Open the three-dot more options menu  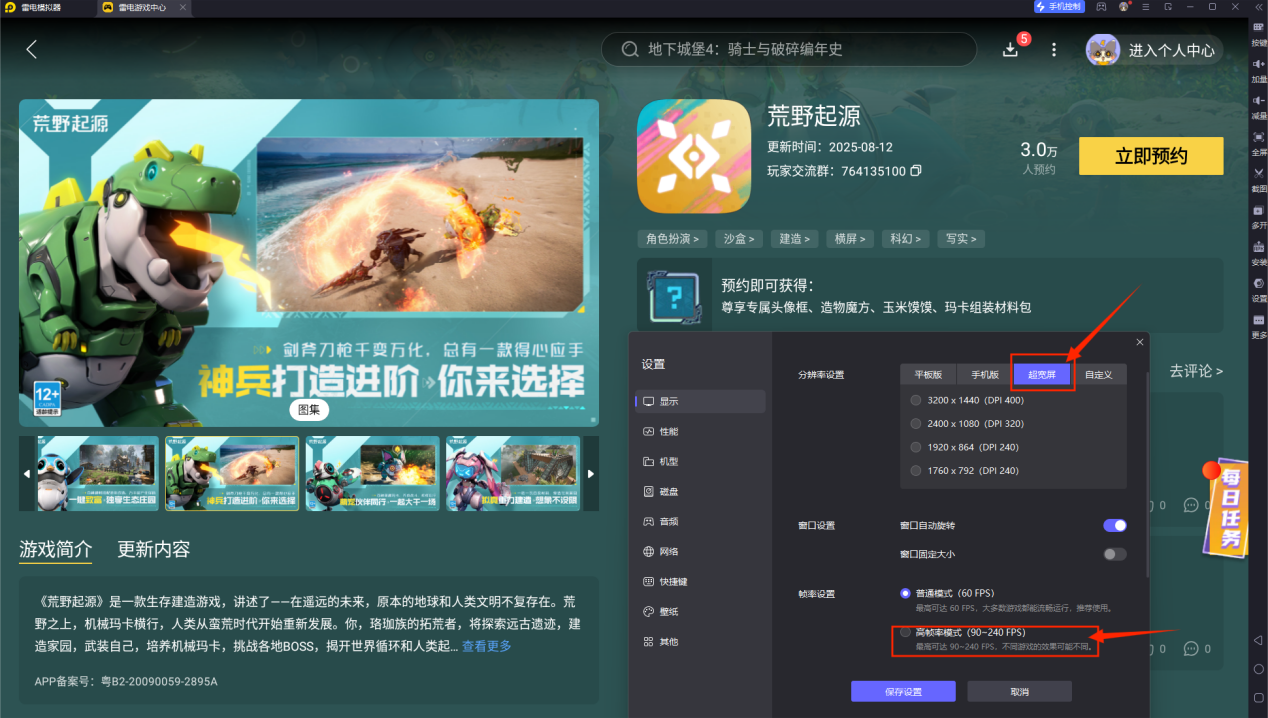click(1053, 49)
